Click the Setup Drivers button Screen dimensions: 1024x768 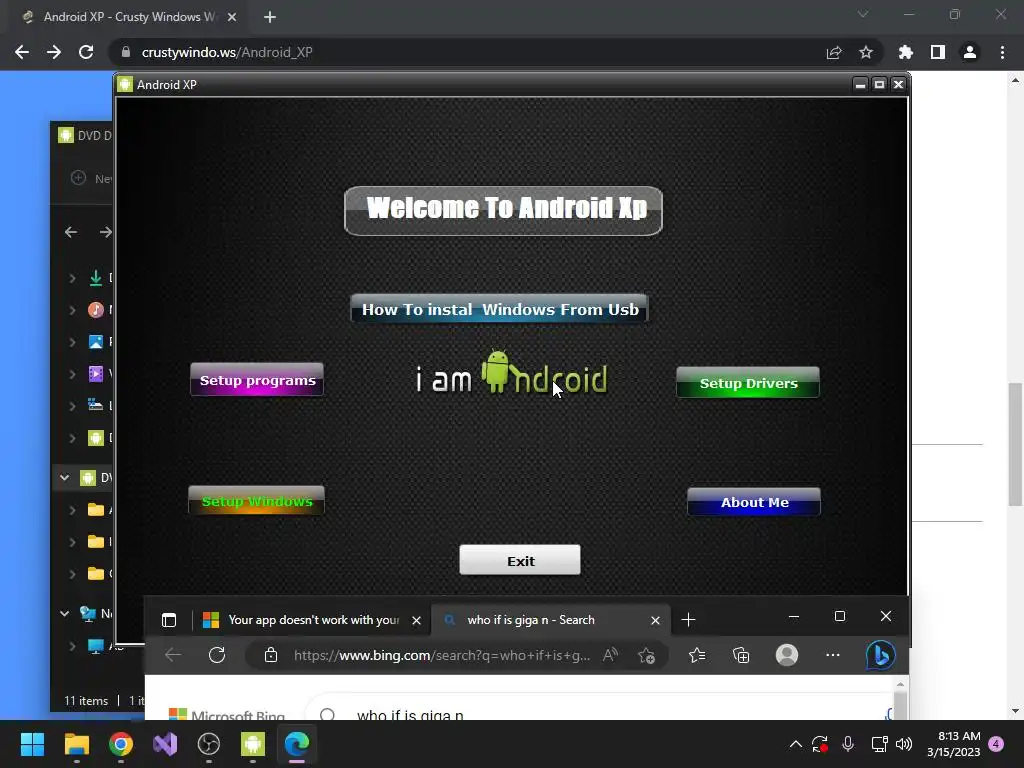[748, 383]
